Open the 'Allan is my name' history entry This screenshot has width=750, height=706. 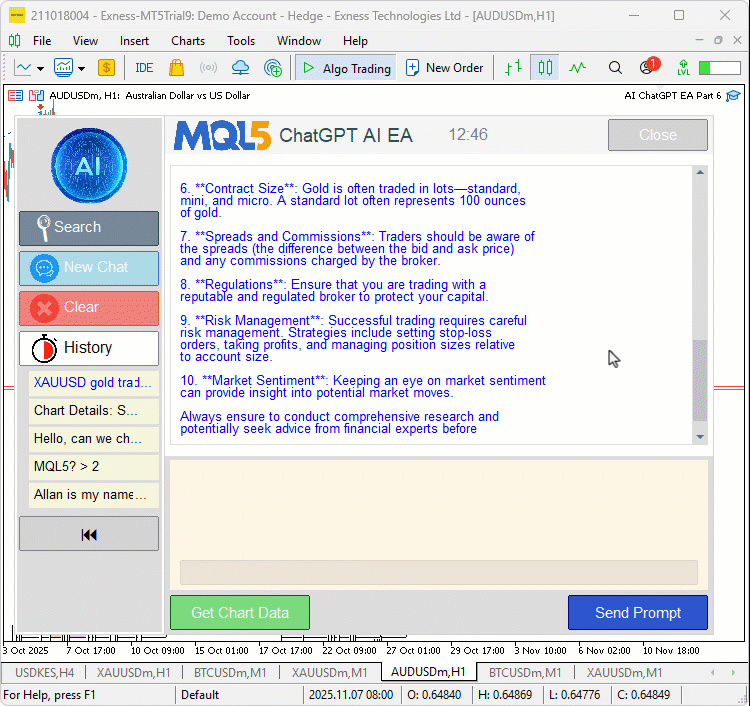click(x=93, y=495)
